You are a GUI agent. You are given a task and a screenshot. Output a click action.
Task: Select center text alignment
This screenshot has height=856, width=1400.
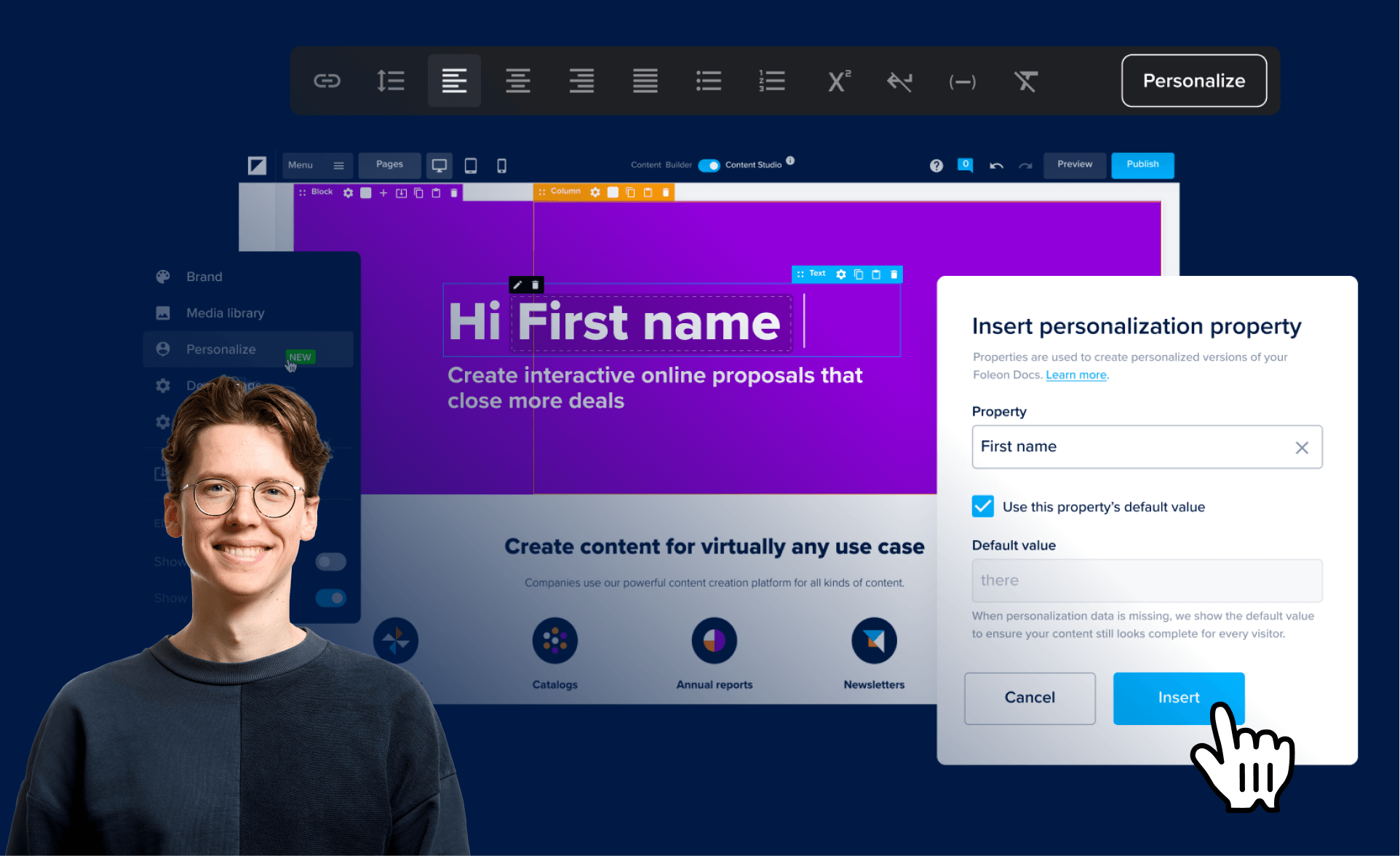point(517,81)
